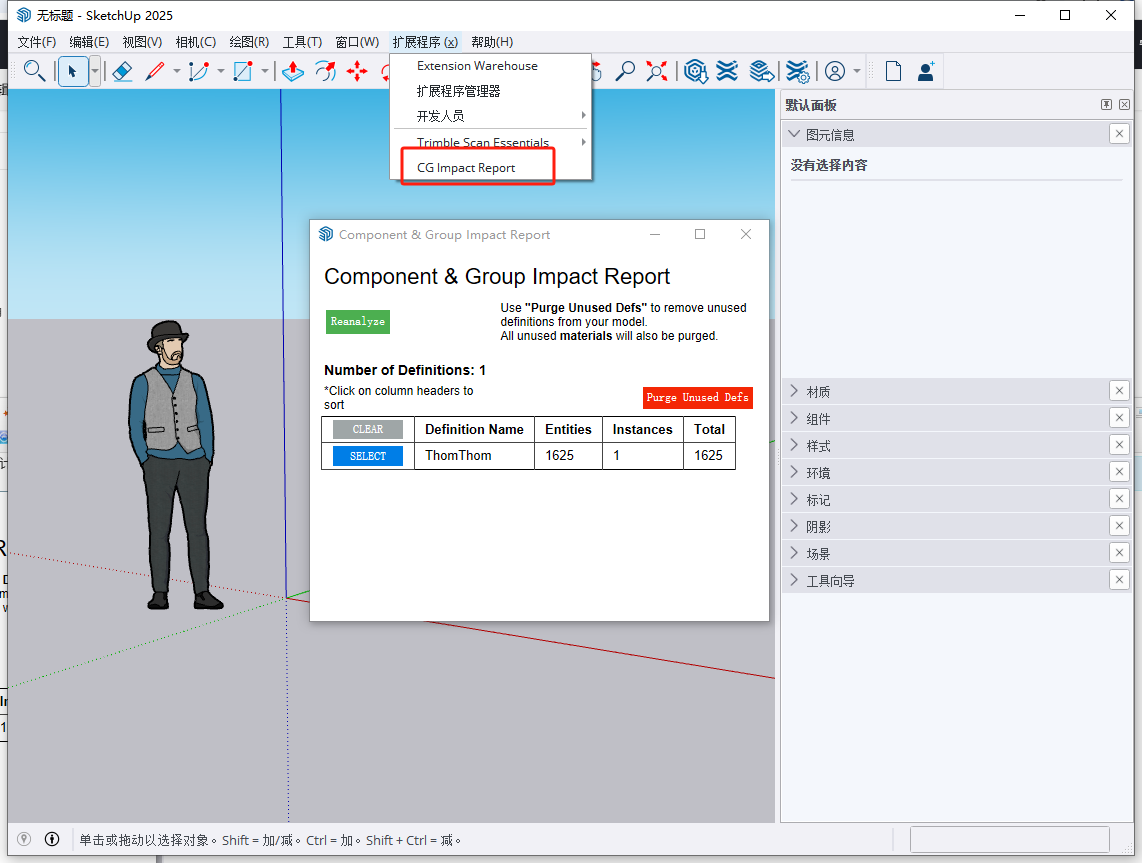Choose Extension Warehouse from the menu
The height and width of the screenshot is (863, 1142).
coord(492,66)
